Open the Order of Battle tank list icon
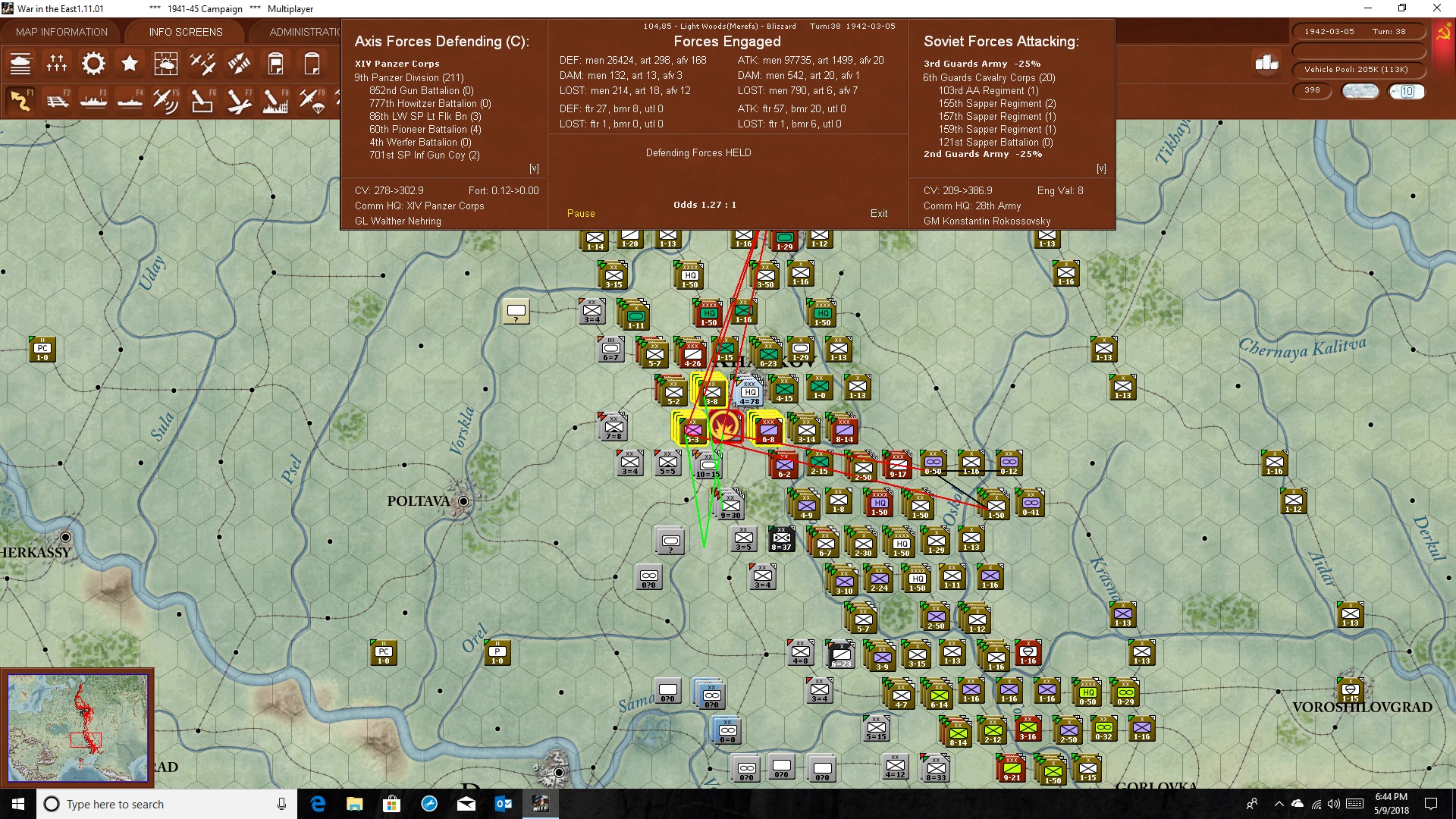 click(x=20, y=64)
